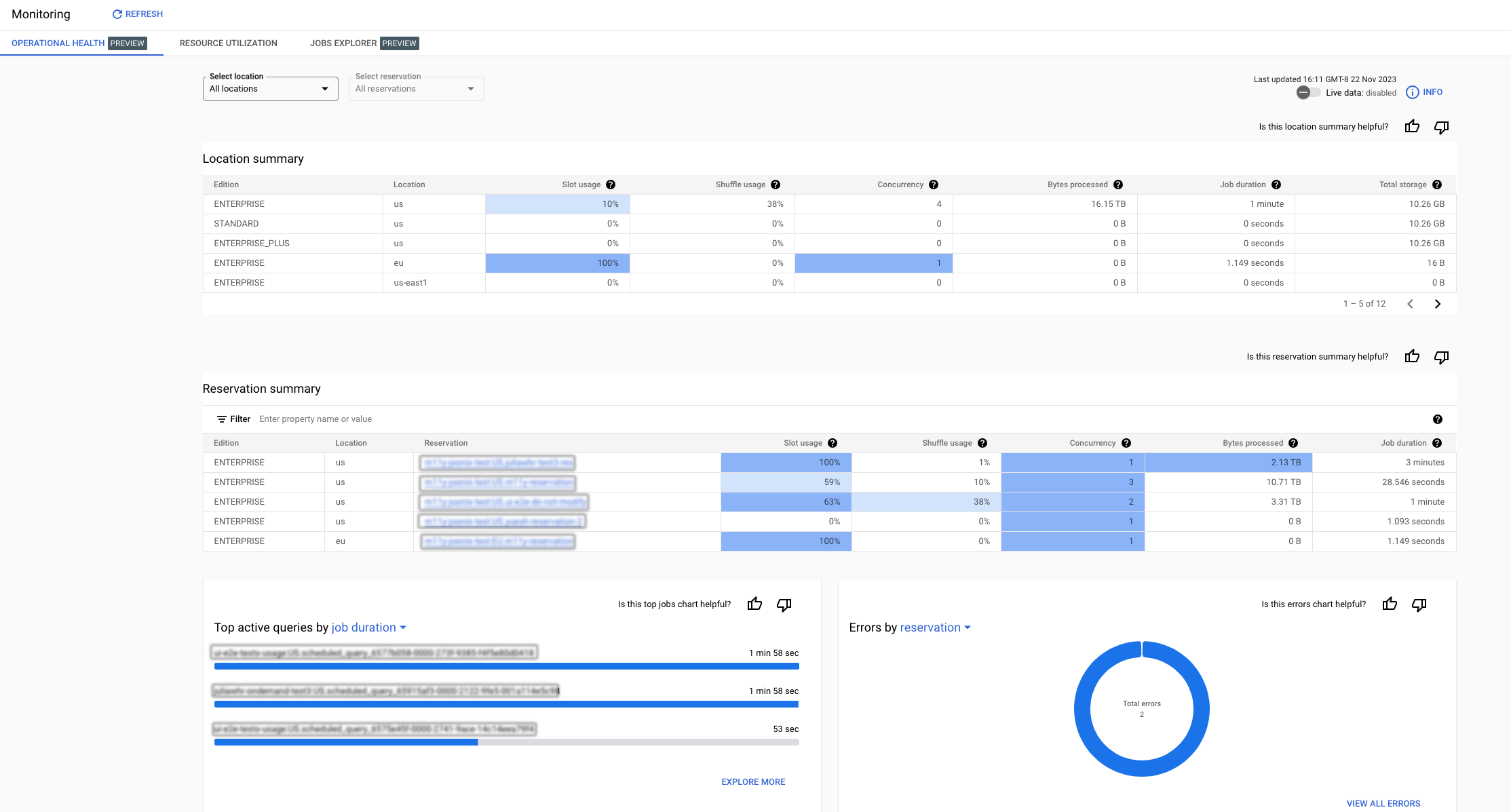Expand the Select reservation dropdown
The width and height of the screenshot is (1511, 812).
470,88
